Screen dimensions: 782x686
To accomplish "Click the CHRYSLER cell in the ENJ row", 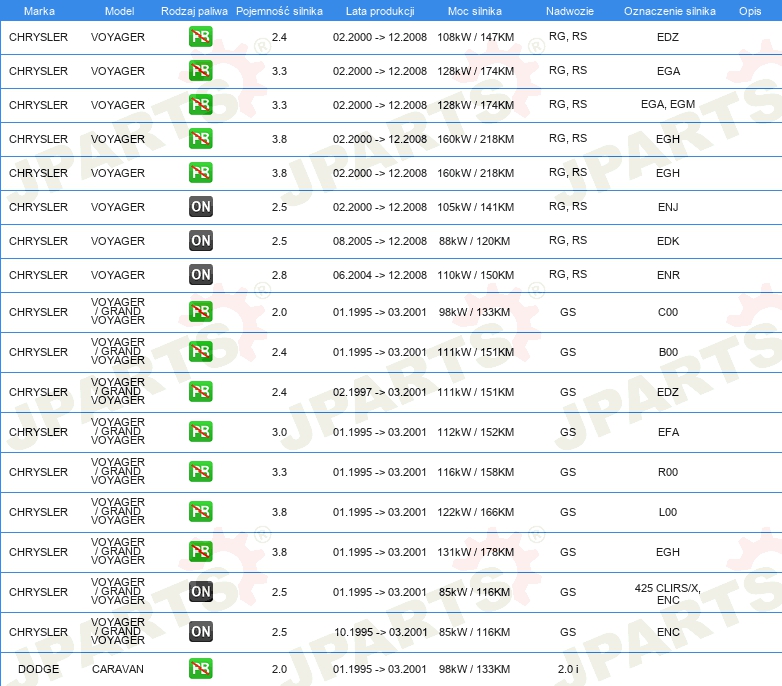I will point(38,207).
